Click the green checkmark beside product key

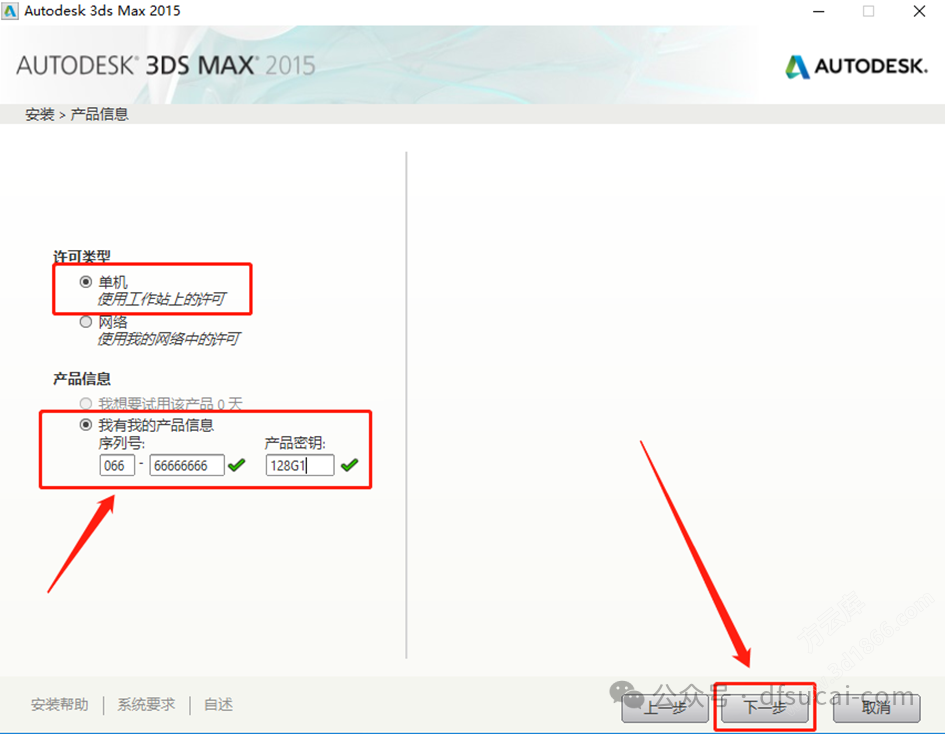tap(350, 465)
